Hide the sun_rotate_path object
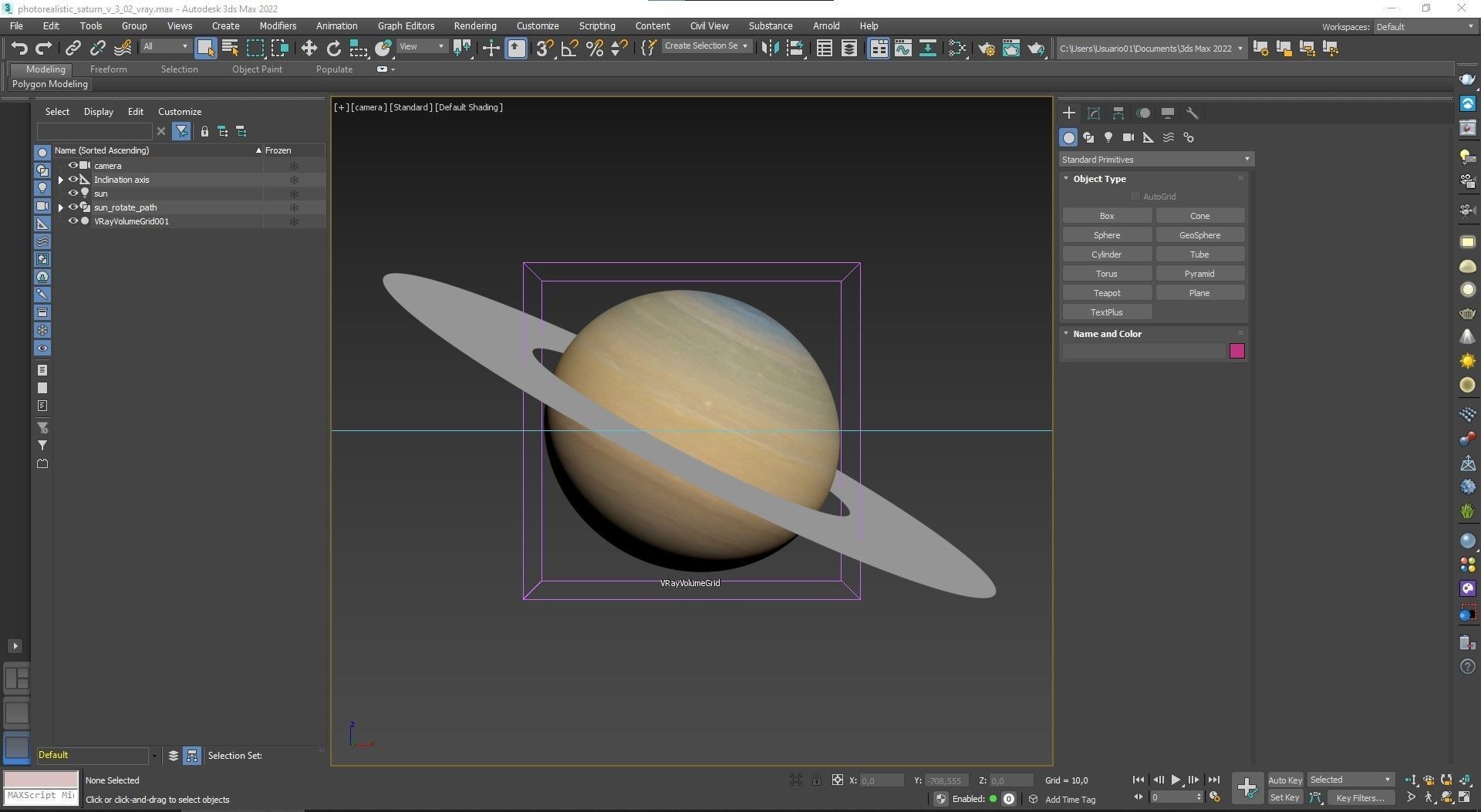 point(73,207)
